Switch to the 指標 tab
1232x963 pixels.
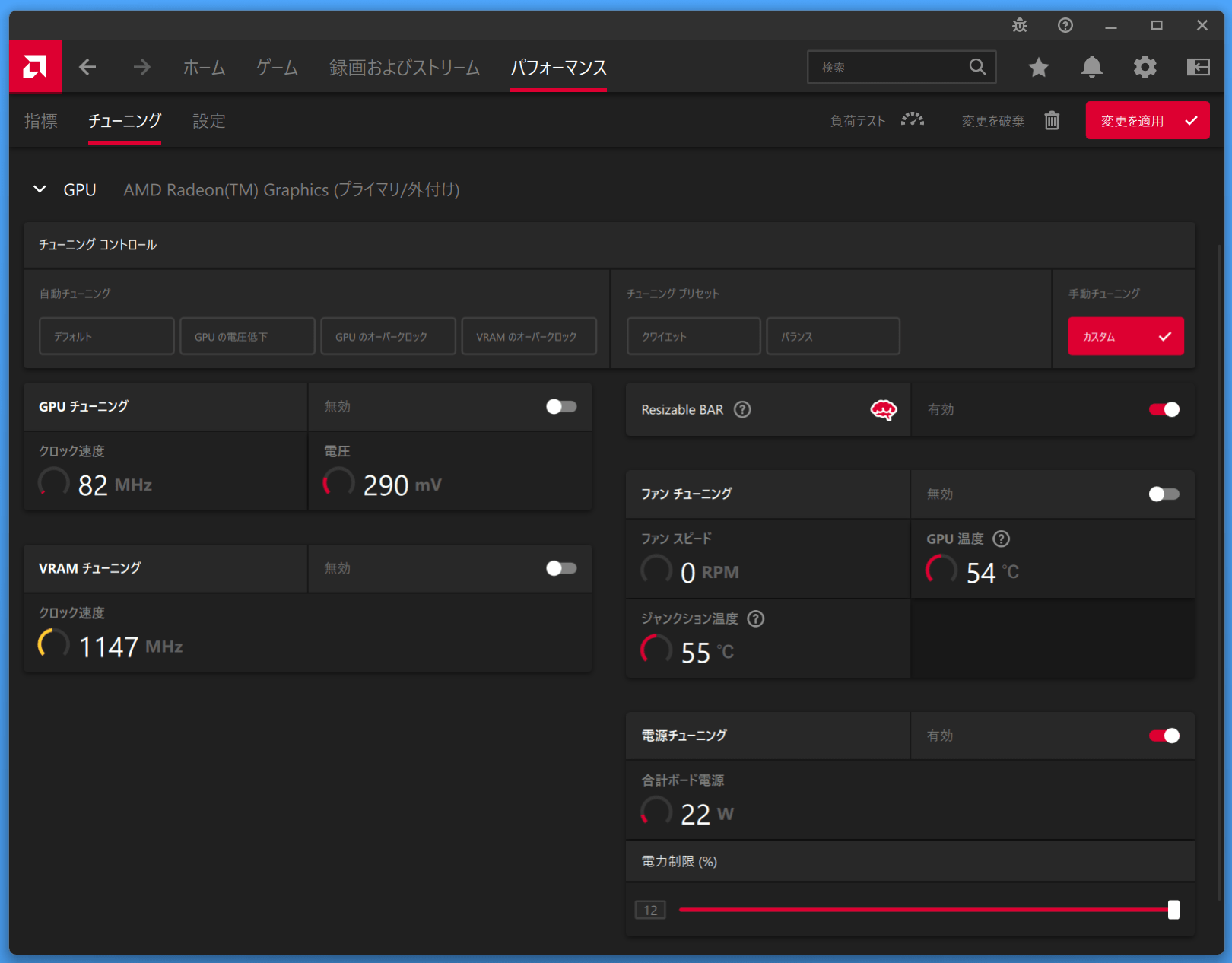pos(41,121)
